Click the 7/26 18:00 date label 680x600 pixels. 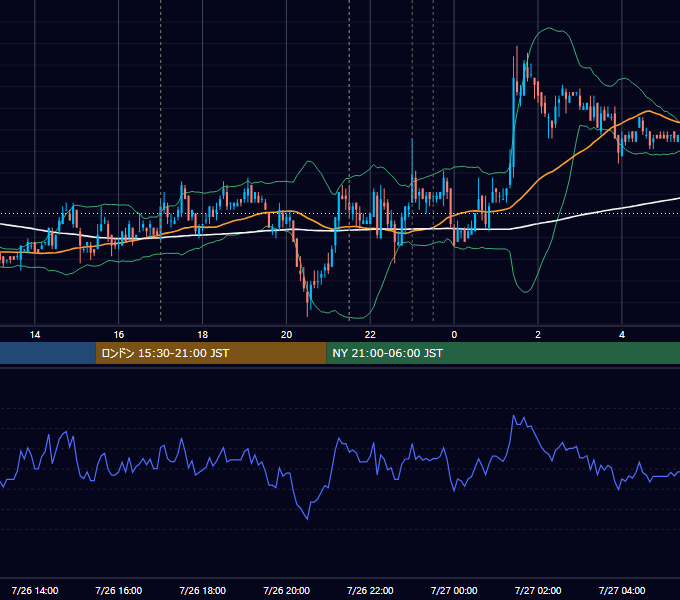click(203, 590)
